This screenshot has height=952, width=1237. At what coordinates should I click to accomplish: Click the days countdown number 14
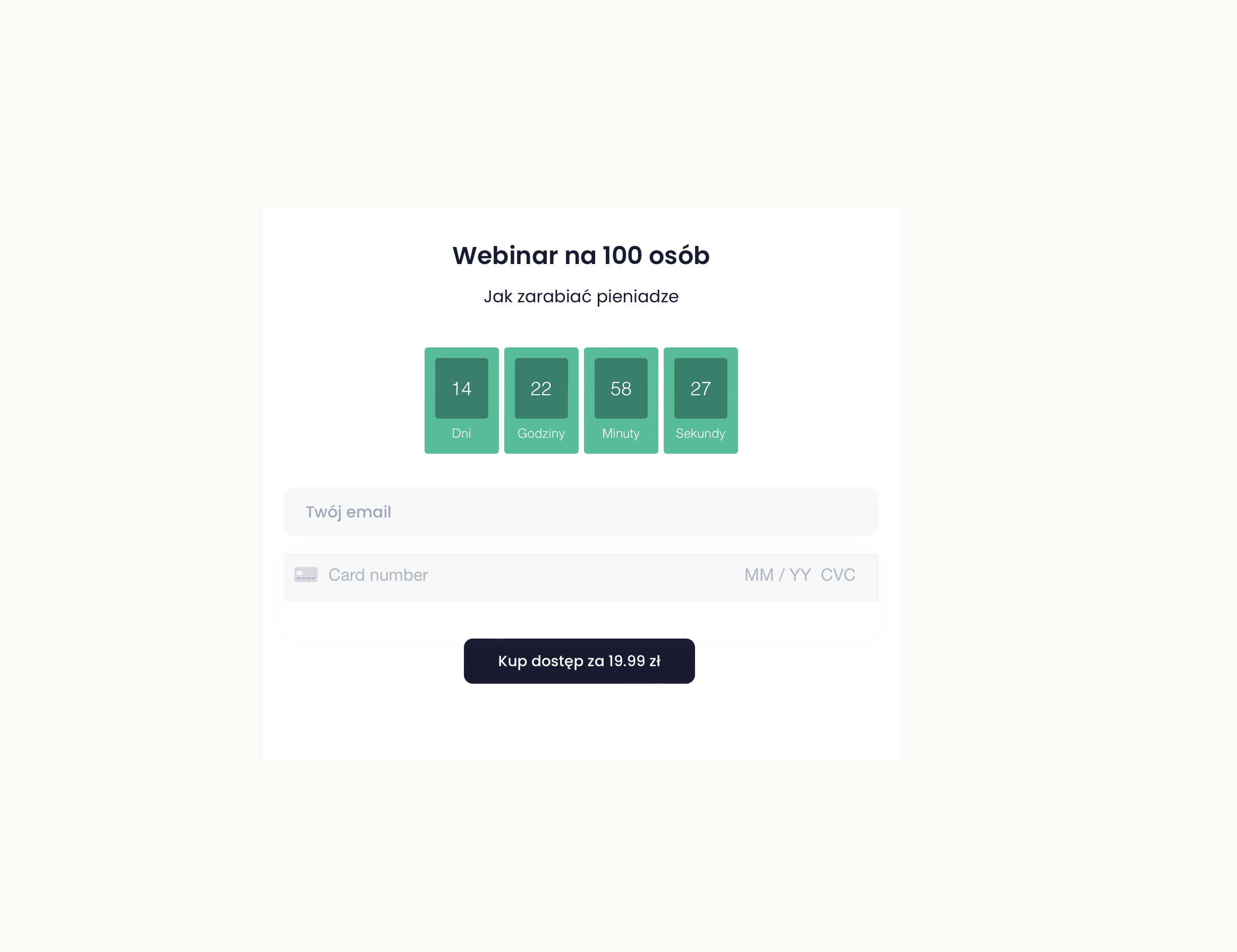point(461,388)
